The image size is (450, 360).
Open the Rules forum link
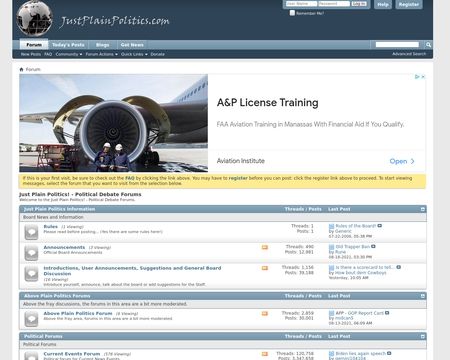pyautogui.click(x=50, y=226)
